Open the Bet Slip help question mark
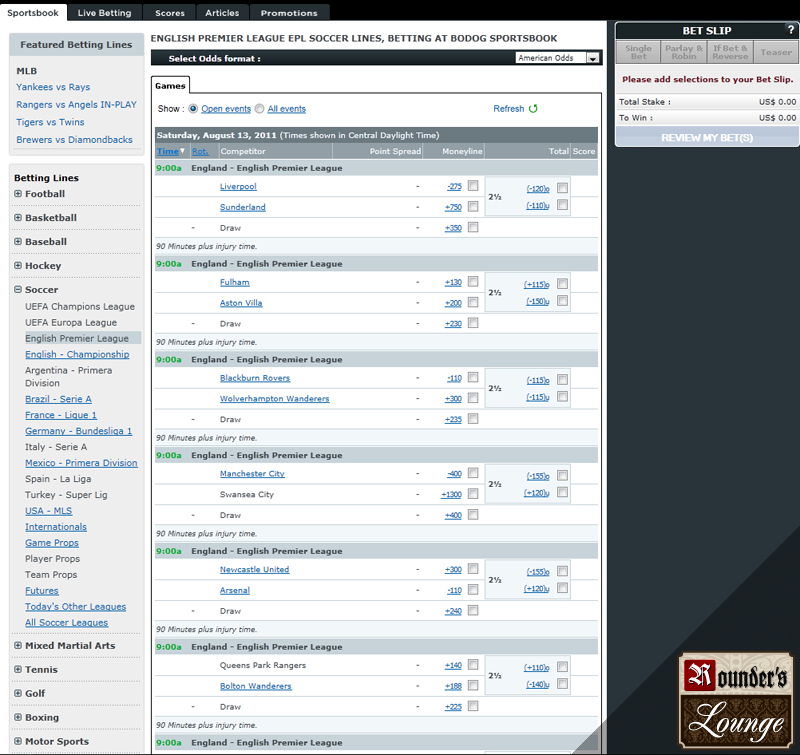Viewport: 800px width, 755px height. click(x=791, y=30)
